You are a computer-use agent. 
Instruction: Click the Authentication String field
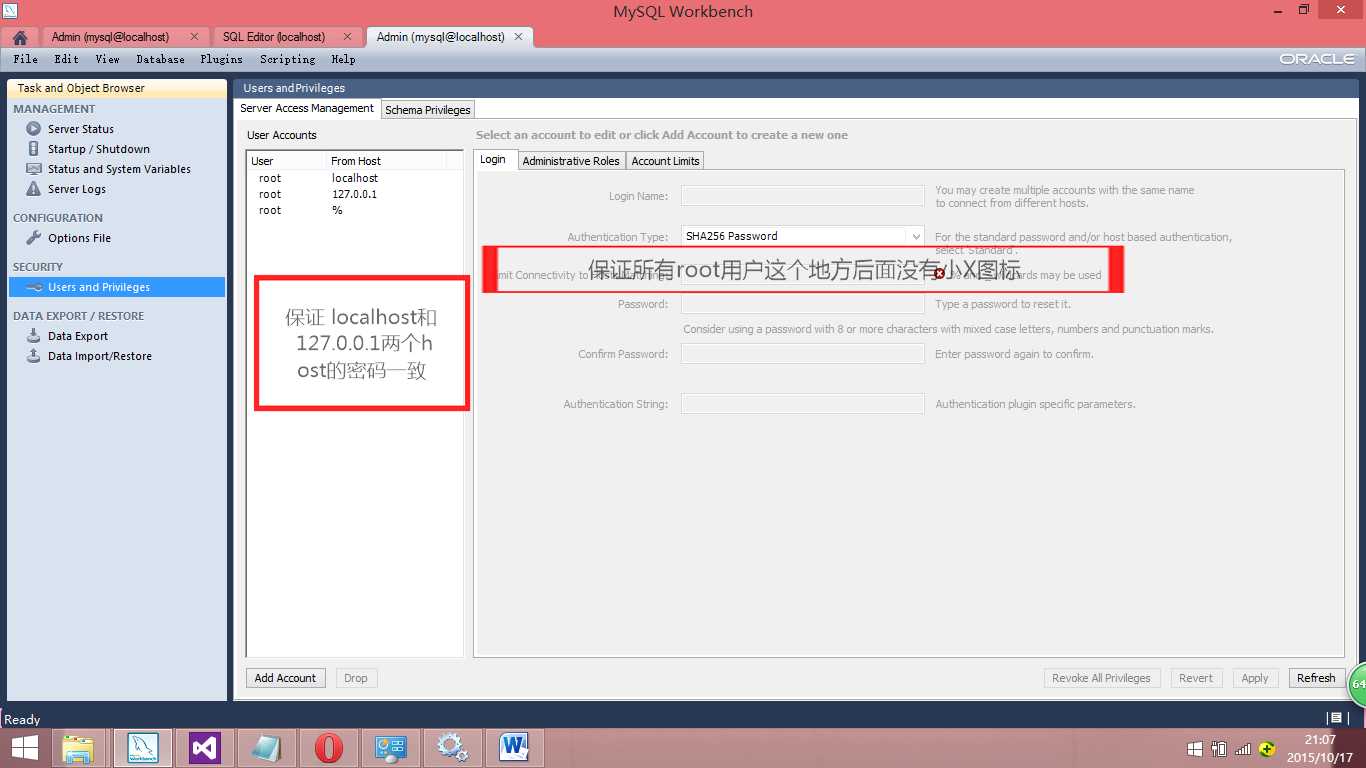pyautogui.click(x=802, y=404)
